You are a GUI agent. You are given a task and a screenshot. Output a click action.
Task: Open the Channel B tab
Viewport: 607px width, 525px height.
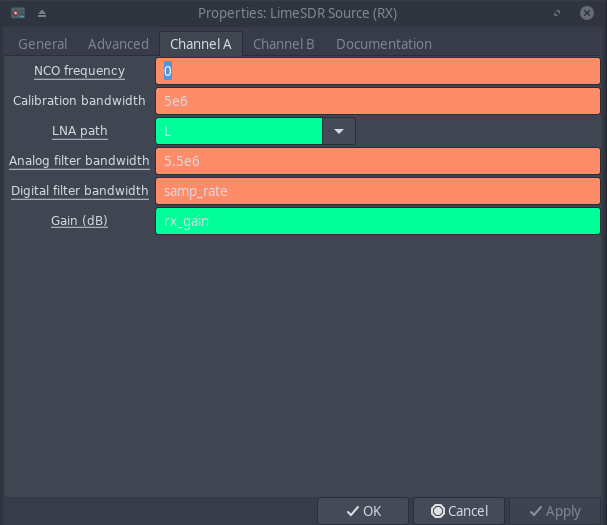(283, 44)
